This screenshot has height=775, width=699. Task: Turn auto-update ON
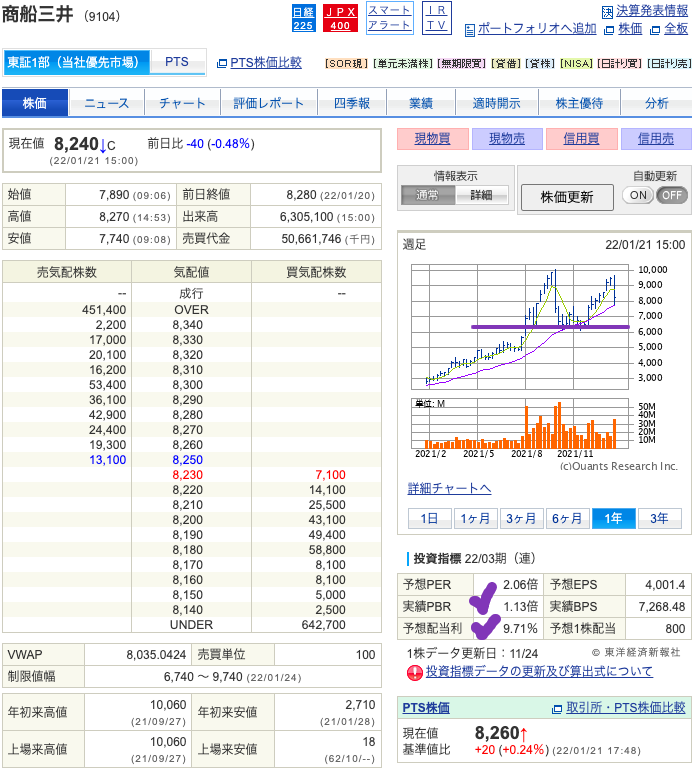click(638, 195)
